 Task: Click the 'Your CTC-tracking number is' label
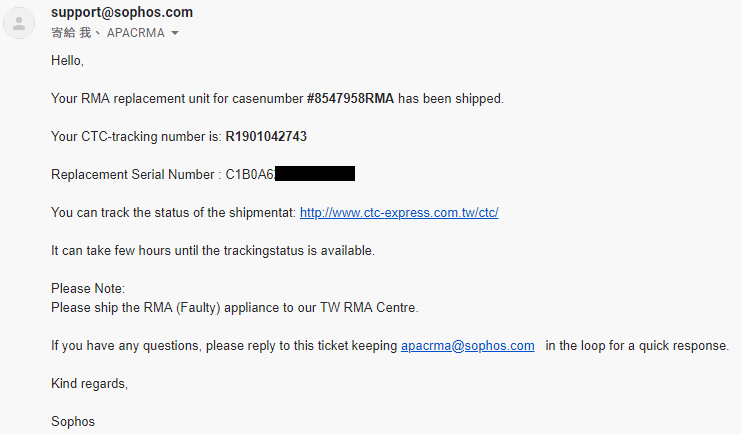point(136,137)
